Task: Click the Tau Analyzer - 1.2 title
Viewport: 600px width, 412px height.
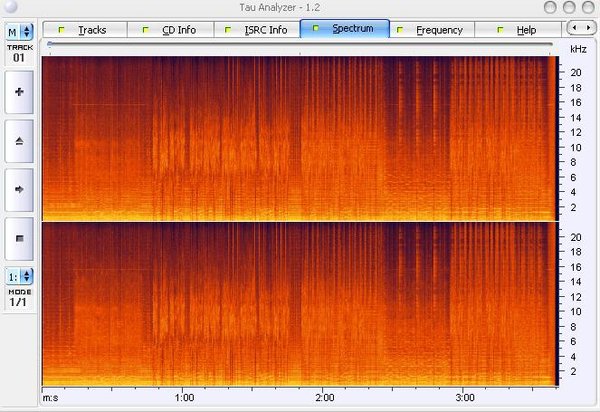Action: pyautogui.click(x=279, y=7)
